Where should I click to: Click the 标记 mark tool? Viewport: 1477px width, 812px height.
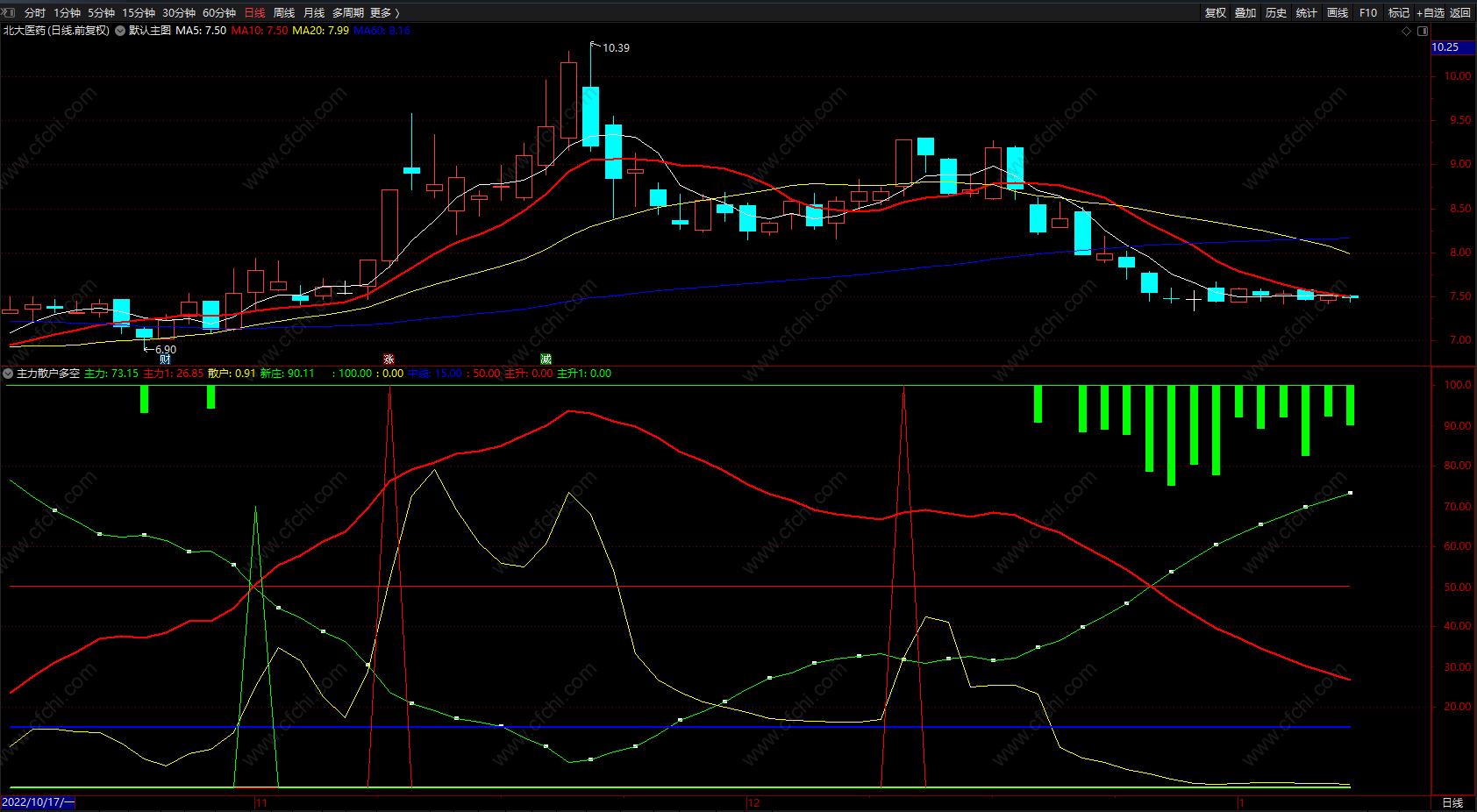[x=1399, y=12]
